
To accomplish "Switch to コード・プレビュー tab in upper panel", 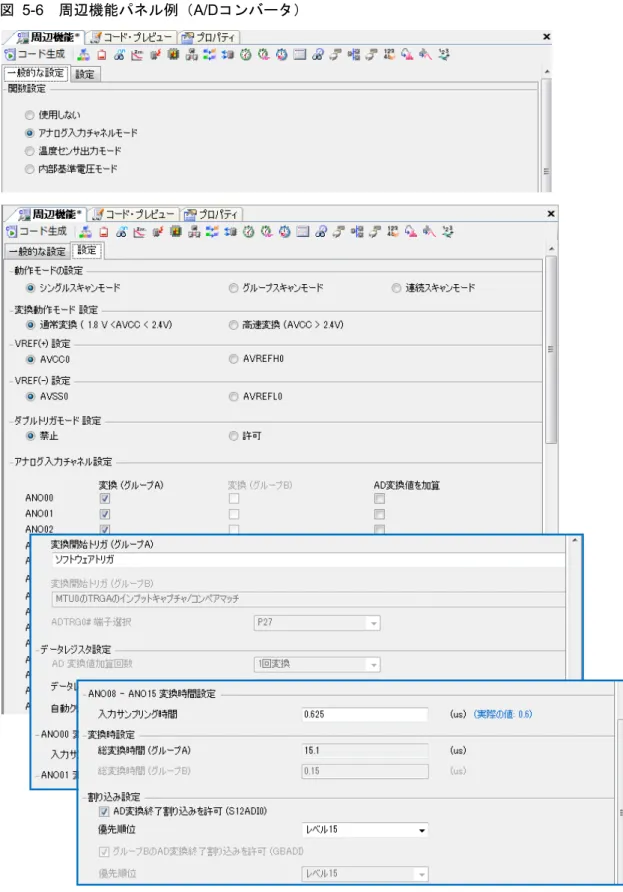I will pyautogui.click(x=132, y=38).
